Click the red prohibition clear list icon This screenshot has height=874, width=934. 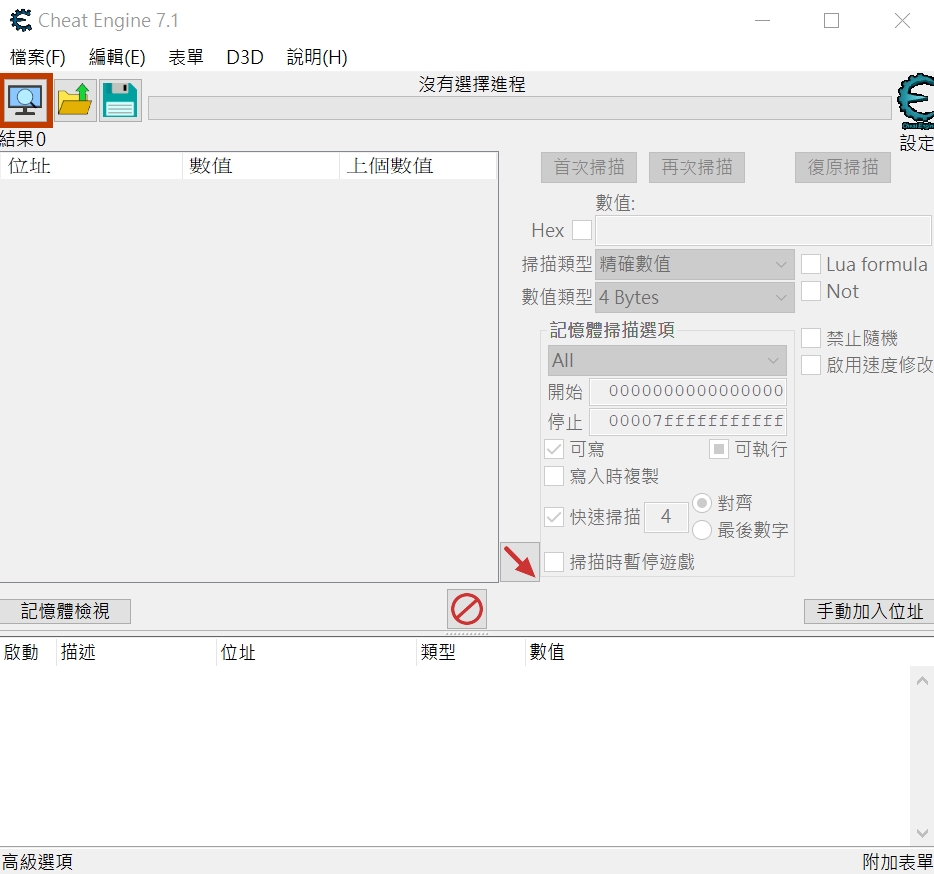(x=467, y=609)
